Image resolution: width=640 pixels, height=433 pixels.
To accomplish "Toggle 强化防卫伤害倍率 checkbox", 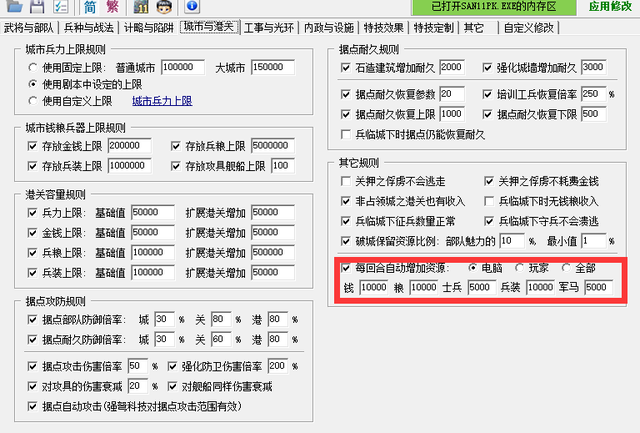I will pyautogui.click(x=173, y=366).
